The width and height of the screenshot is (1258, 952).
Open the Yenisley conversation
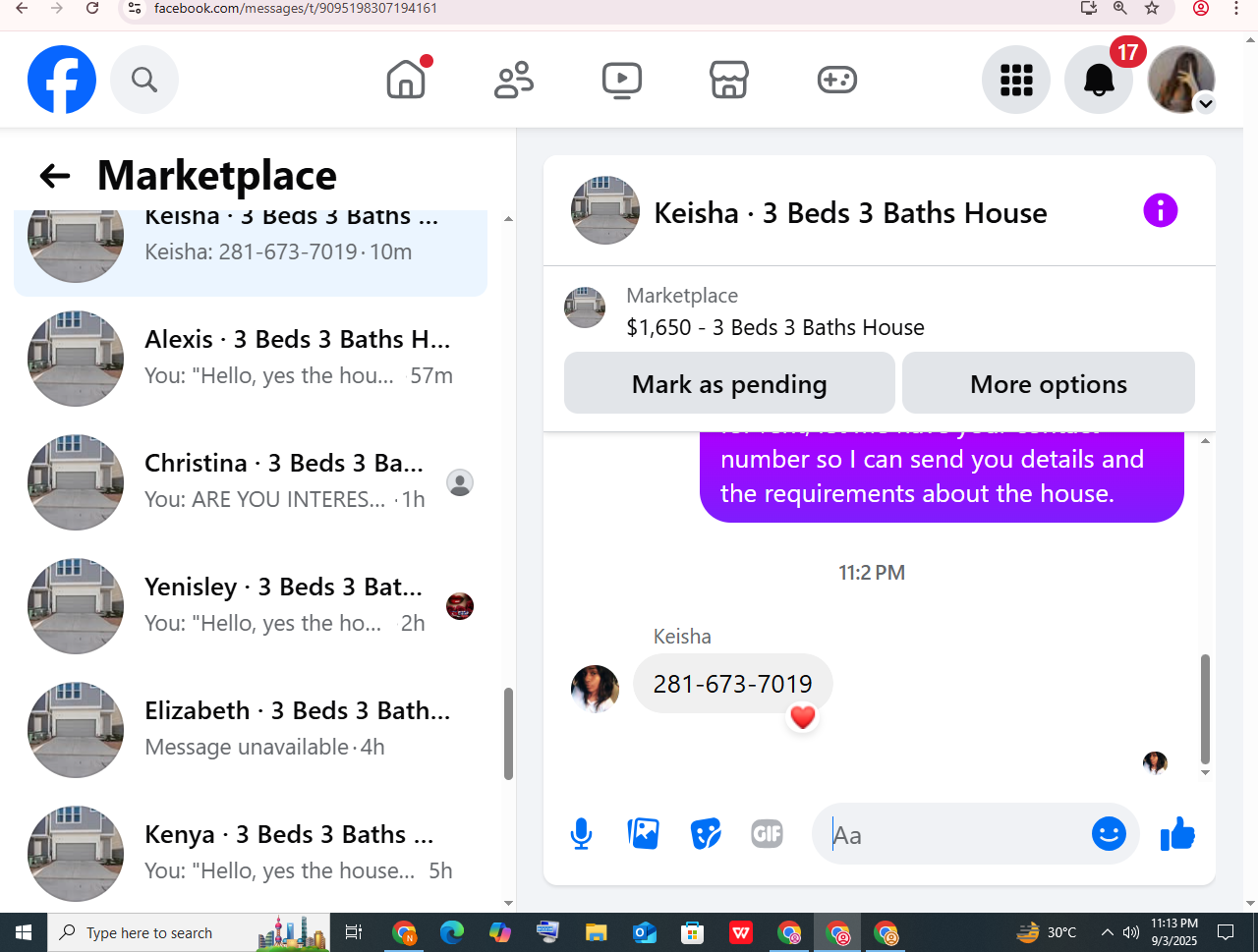pyautogui.click(x=251, y=605)
